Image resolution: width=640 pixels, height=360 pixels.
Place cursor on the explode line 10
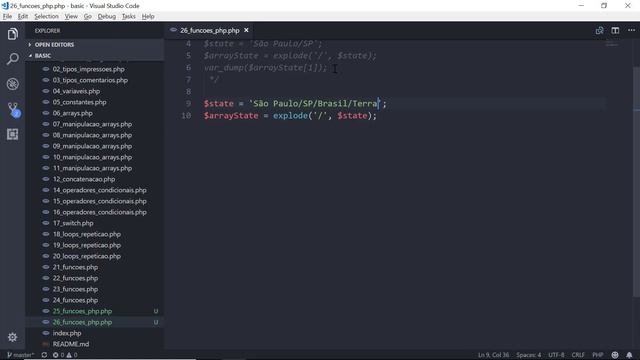[x=290, y=116]
